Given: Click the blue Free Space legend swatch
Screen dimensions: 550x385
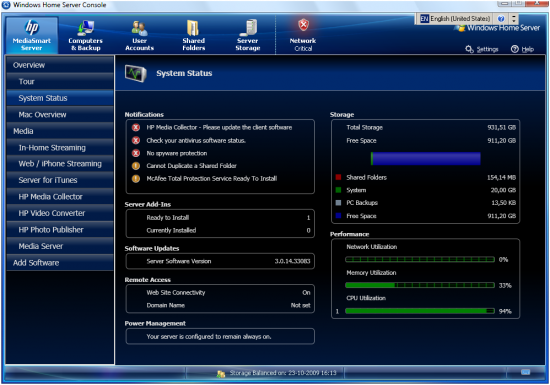Looking at the screenshot, I should click(338, 216).
